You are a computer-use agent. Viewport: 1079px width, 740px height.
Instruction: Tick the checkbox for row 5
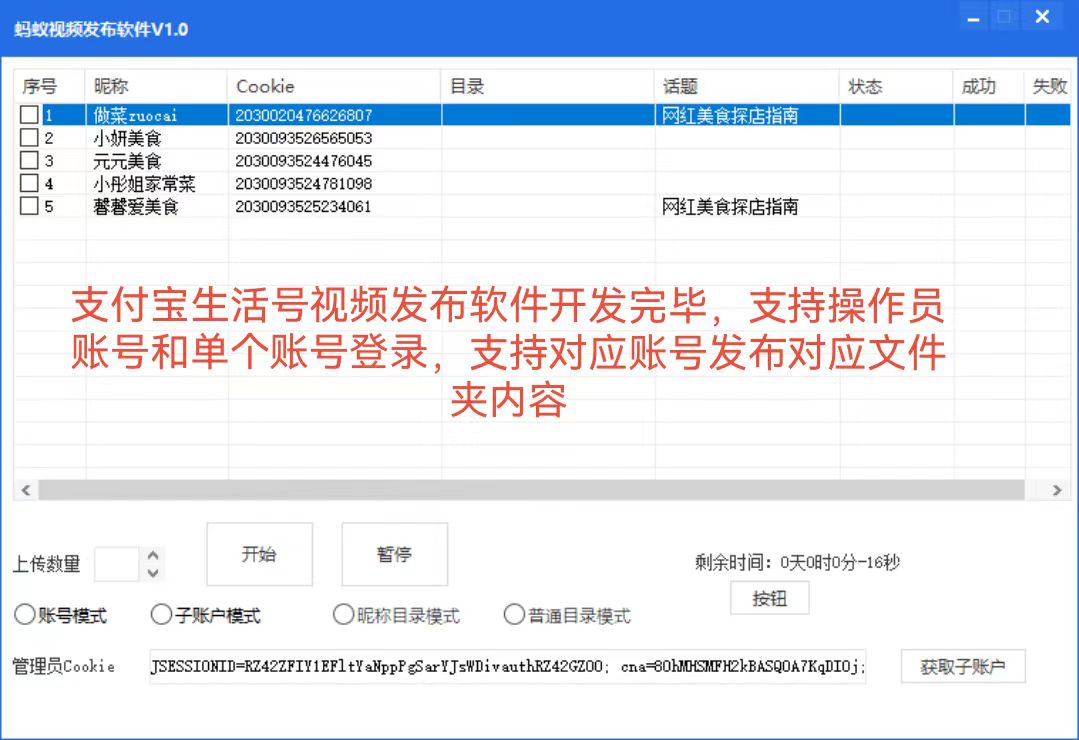[x=29, y=206]
